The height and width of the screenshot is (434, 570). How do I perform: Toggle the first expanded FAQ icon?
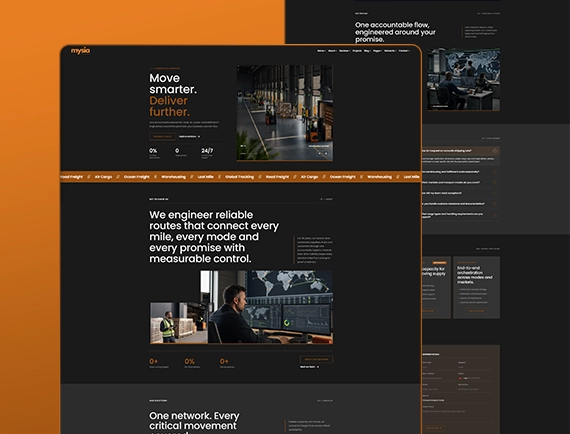click(x=495, y=150)
